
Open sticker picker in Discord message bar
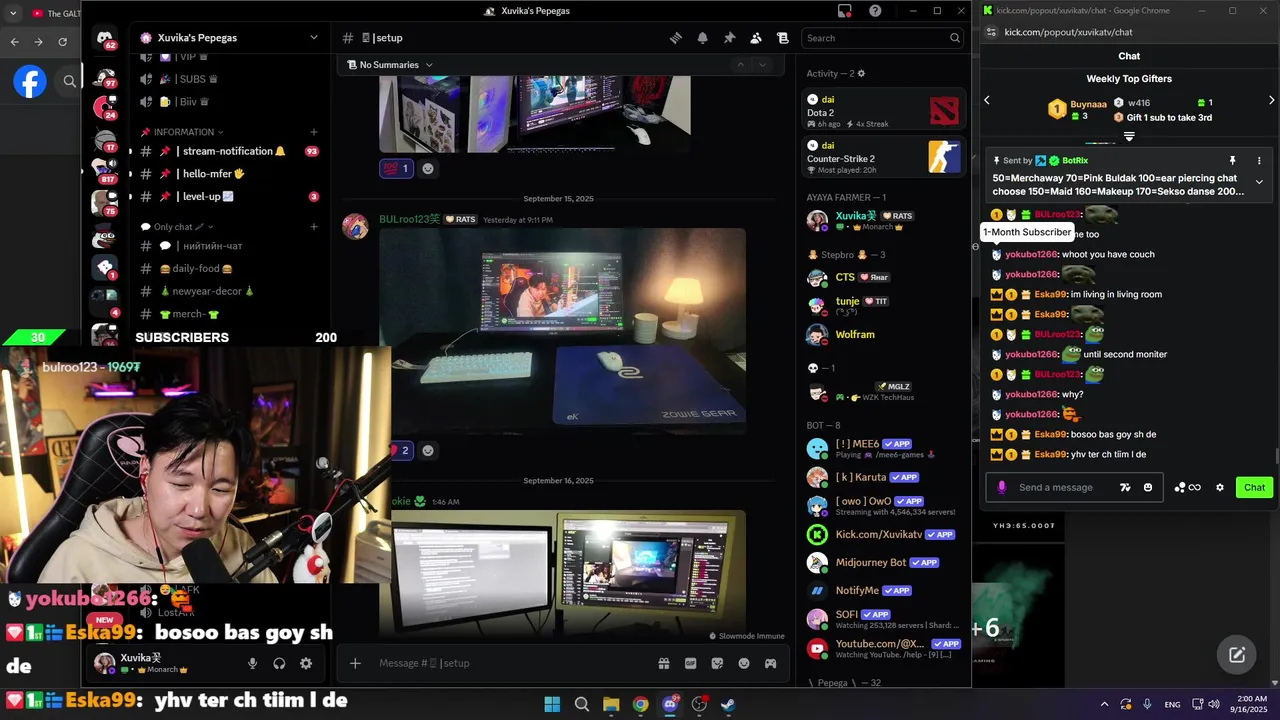717,663
